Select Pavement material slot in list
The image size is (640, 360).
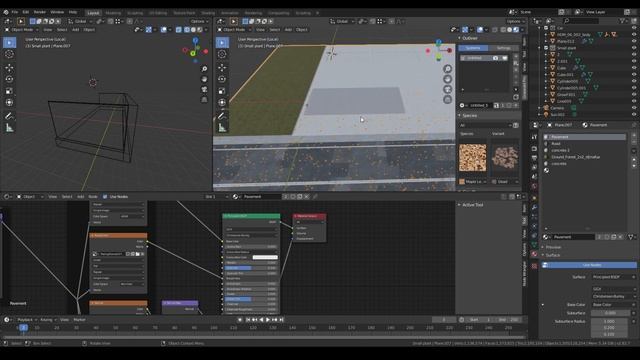click(x=585, y=137)
